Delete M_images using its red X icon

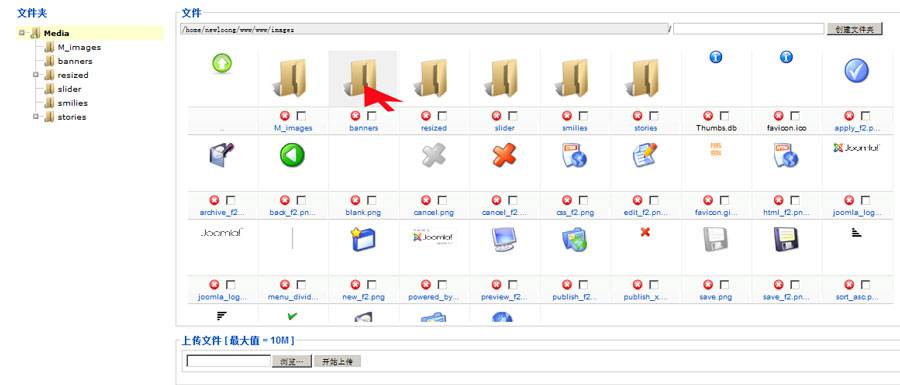285,116
